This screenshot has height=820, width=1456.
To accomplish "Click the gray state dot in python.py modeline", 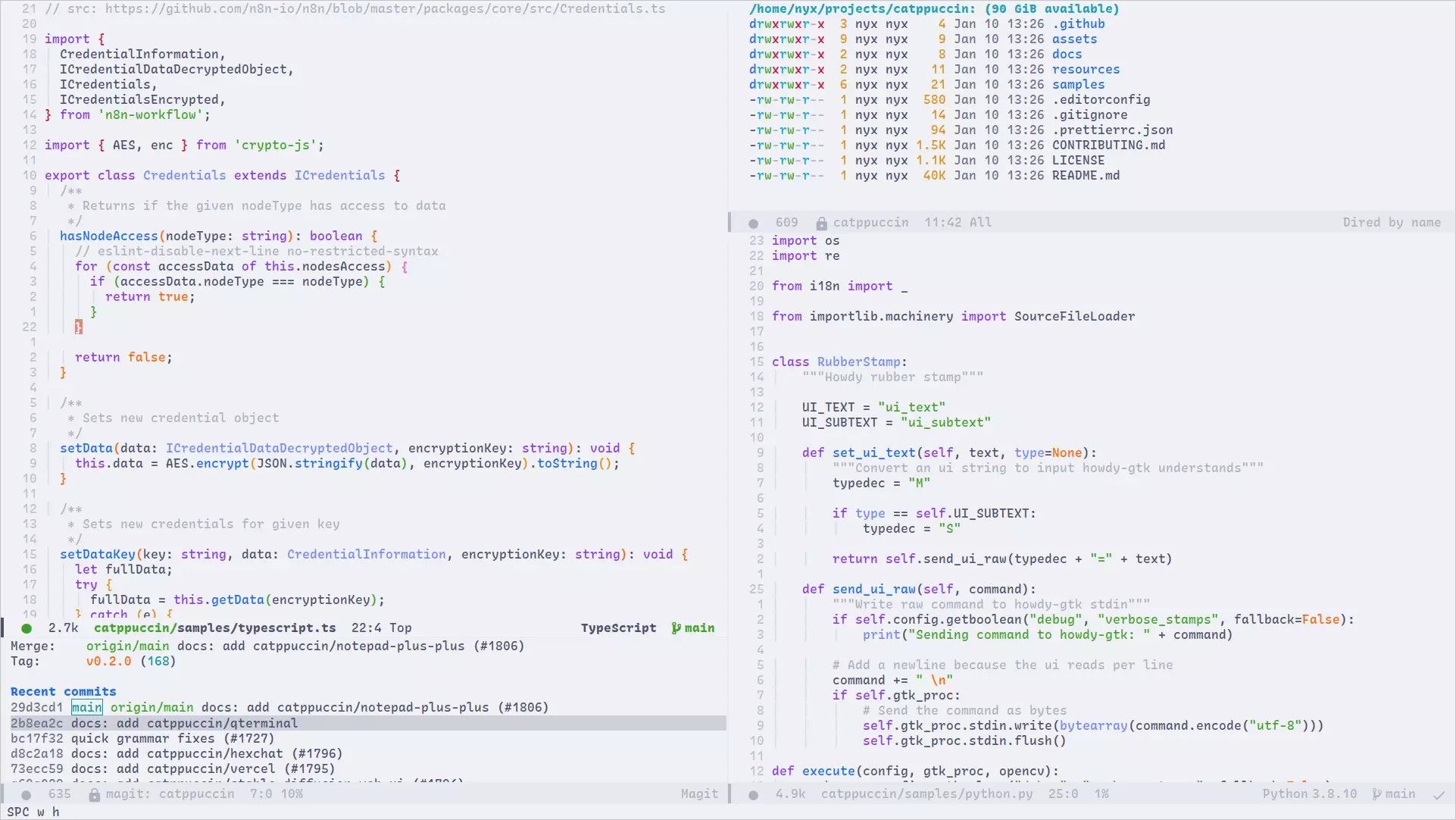I will pyautogui.click(x=753, y=795).
